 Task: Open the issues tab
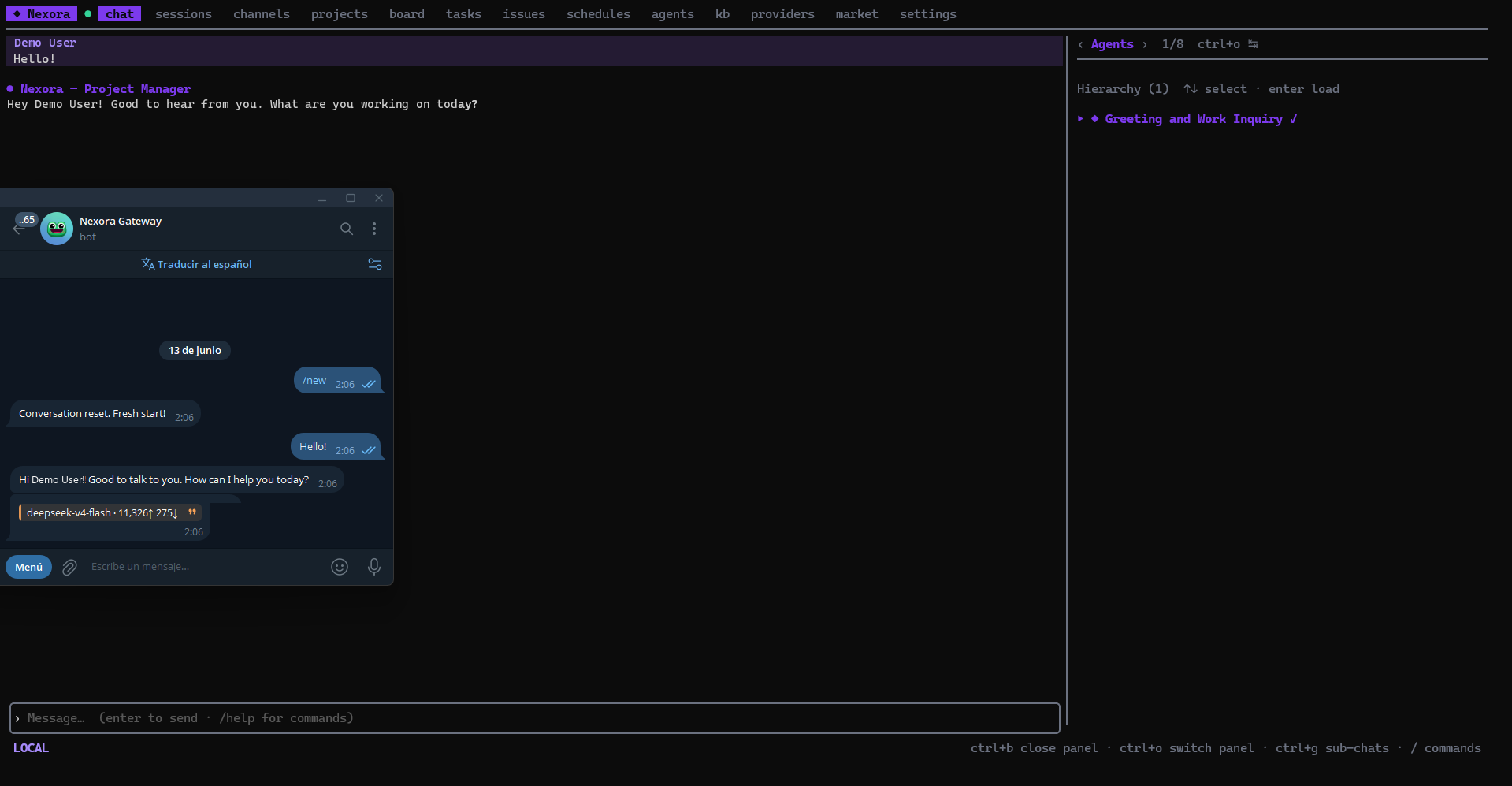pyautogui.click(x=524, y=14)
